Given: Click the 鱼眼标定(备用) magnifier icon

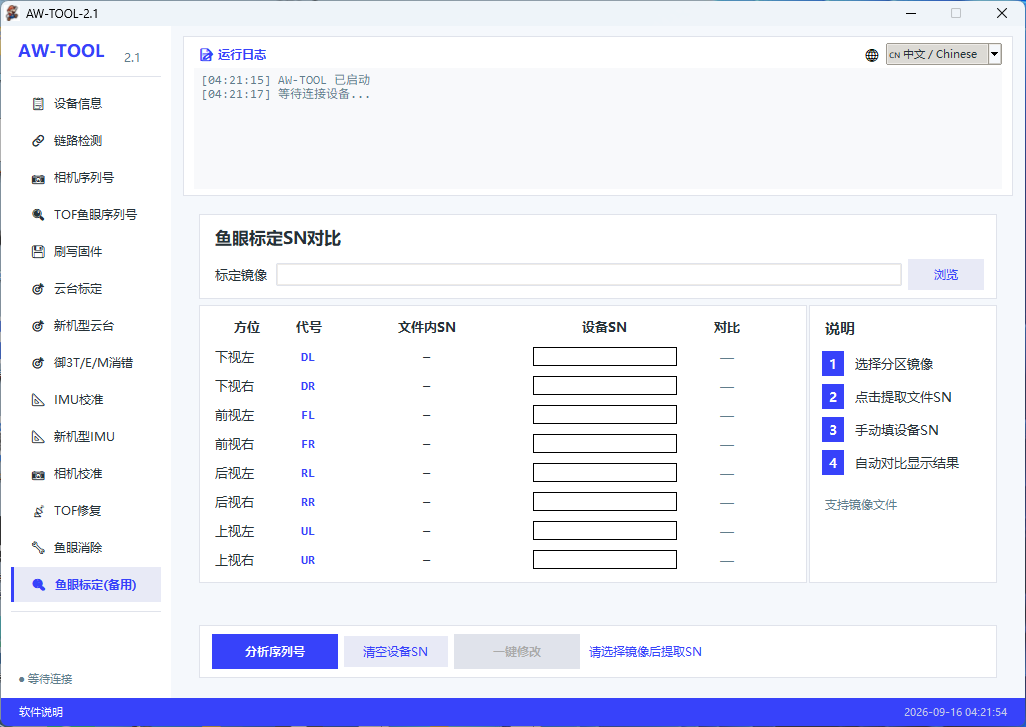Looking at the screenshot, I should [39, 584].
